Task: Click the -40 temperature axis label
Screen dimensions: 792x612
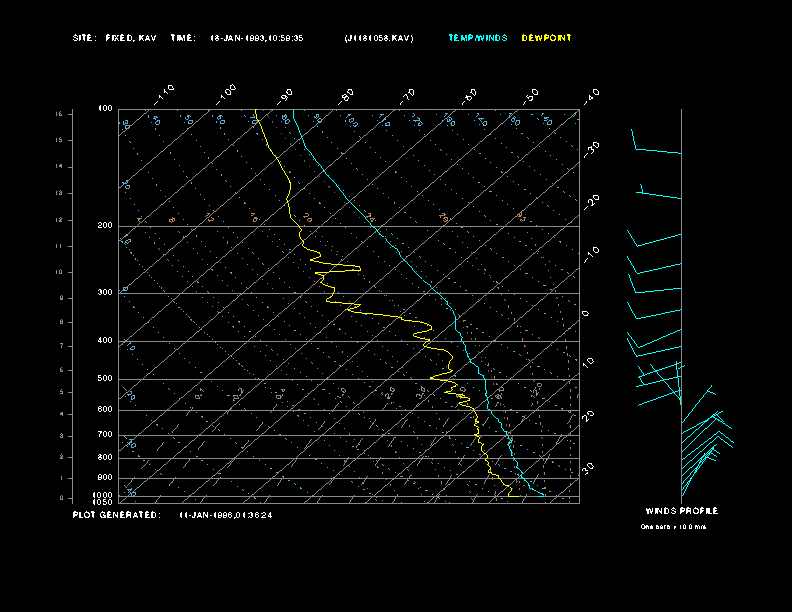Action: (x=591, y=96)
